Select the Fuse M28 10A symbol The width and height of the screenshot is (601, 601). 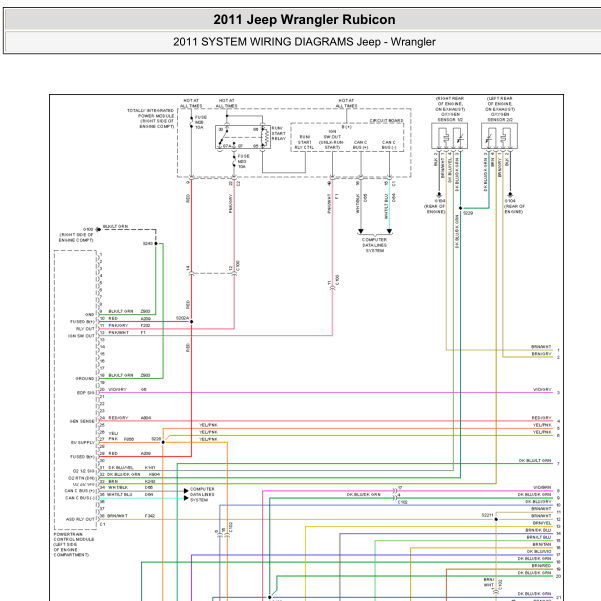192,122
